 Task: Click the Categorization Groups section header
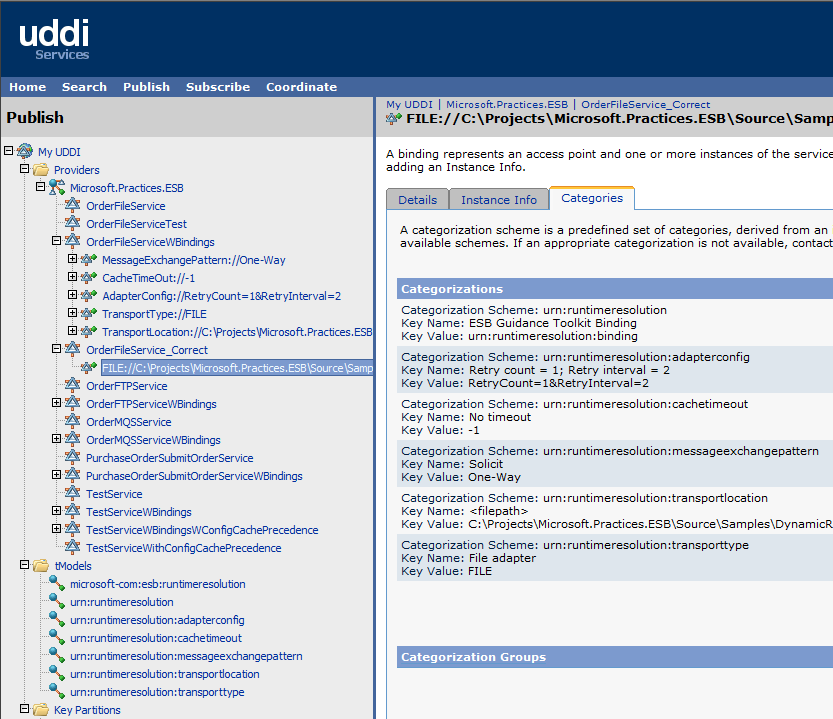pyautogui.click(x=615, y=657)
